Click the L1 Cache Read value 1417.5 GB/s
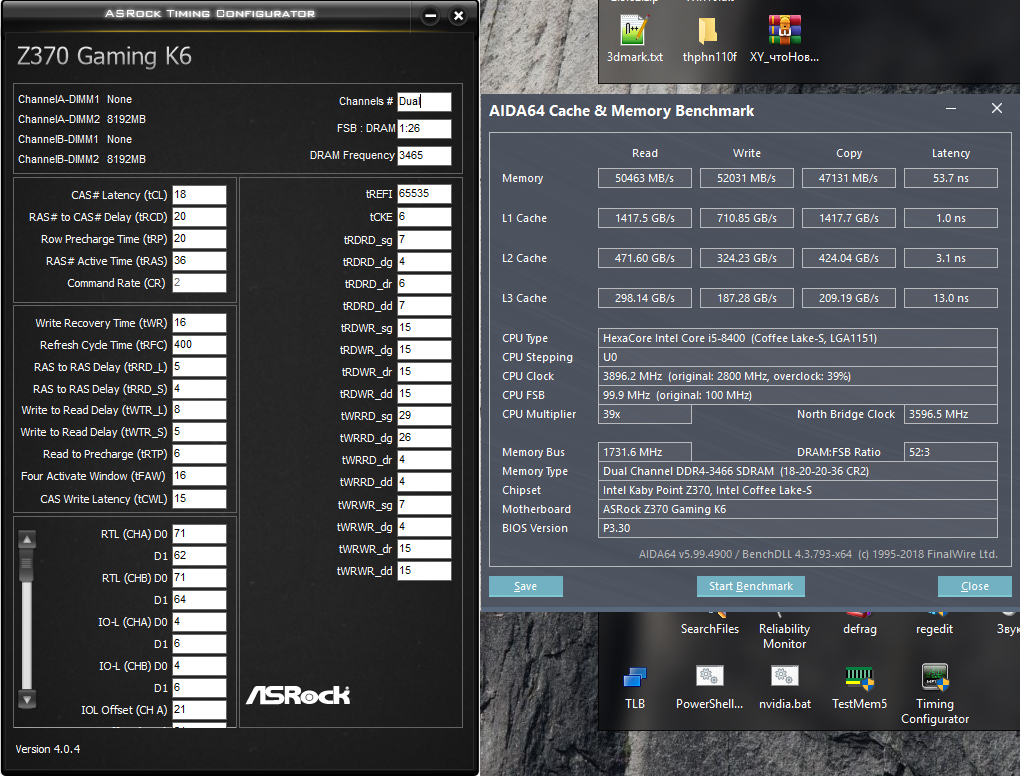The width and height of the screenshot is (1020, 776). click(645, 218)
